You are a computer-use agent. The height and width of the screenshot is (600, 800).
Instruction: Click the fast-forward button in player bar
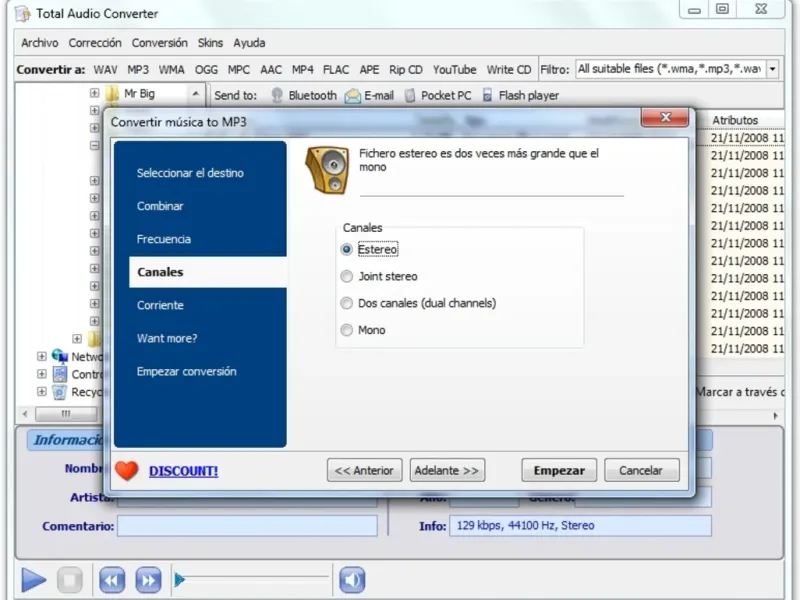click(148, 580)
